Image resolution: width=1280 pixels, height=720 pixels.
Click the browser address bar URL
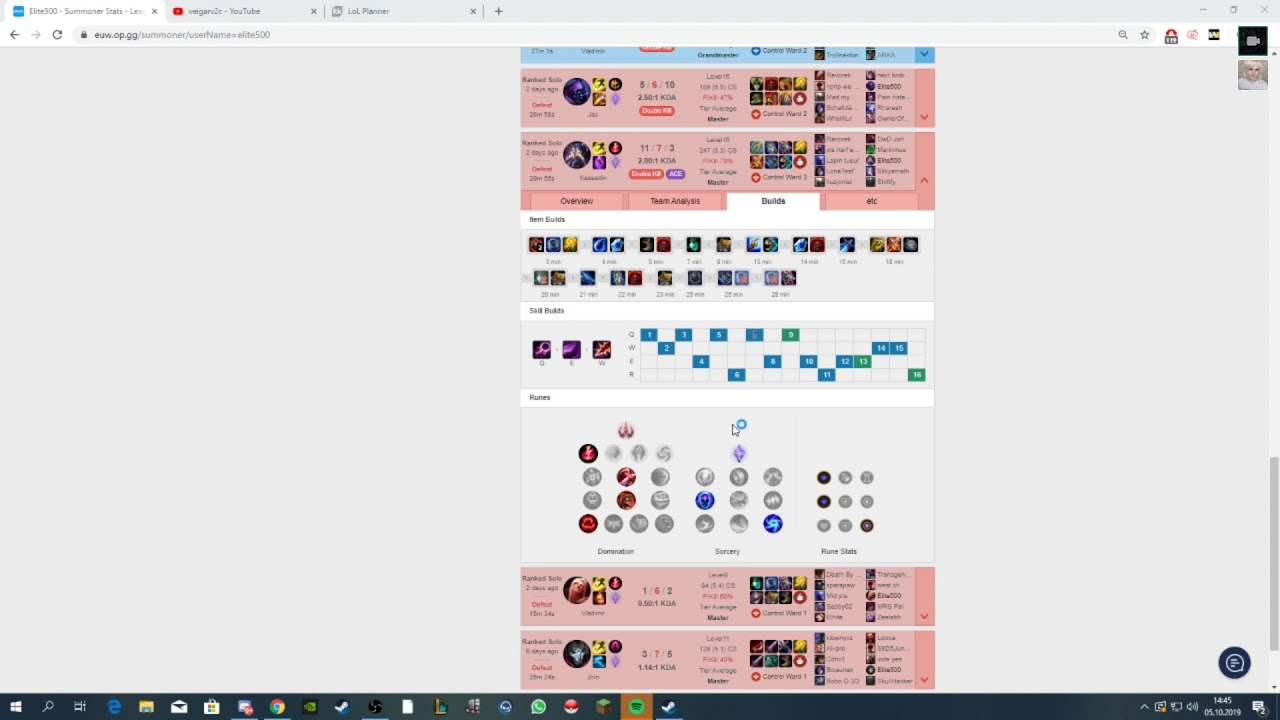click(x=182, y=34)
